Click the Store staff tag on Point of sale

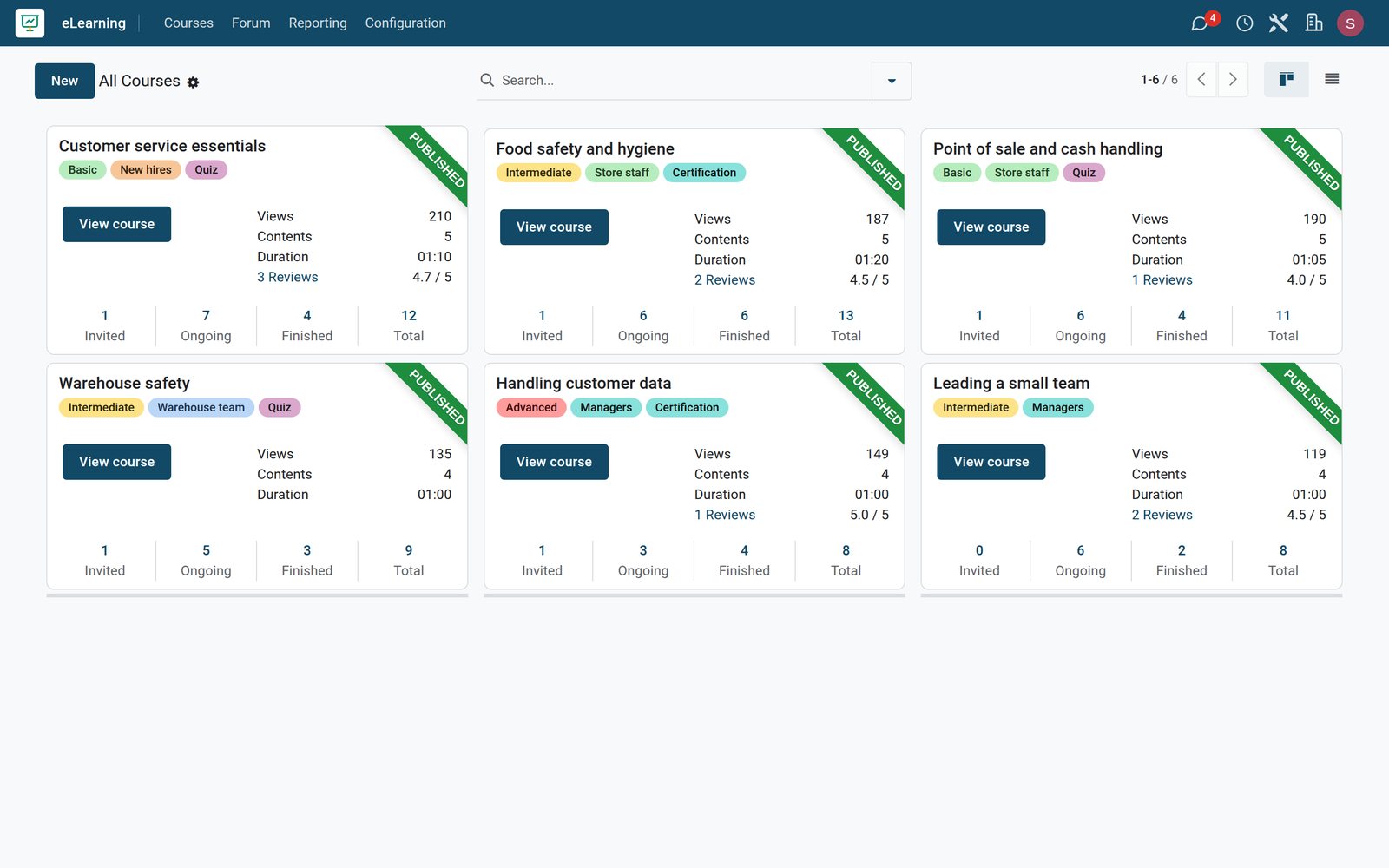(1022, 173)
